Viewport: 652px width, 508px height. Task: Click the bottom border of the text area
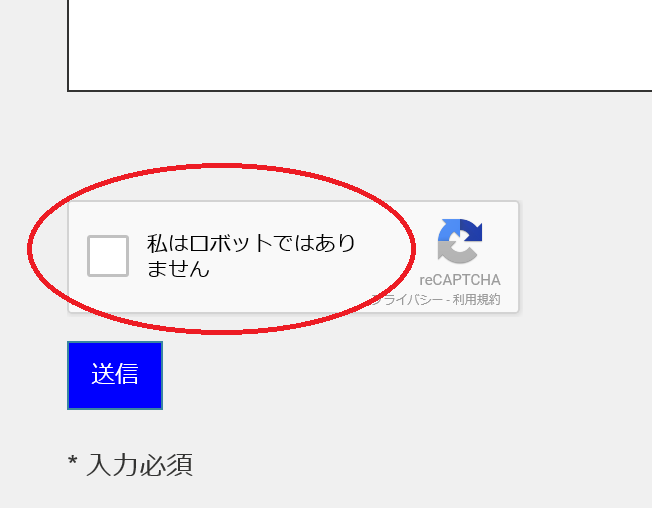click(x=360, y=90)
